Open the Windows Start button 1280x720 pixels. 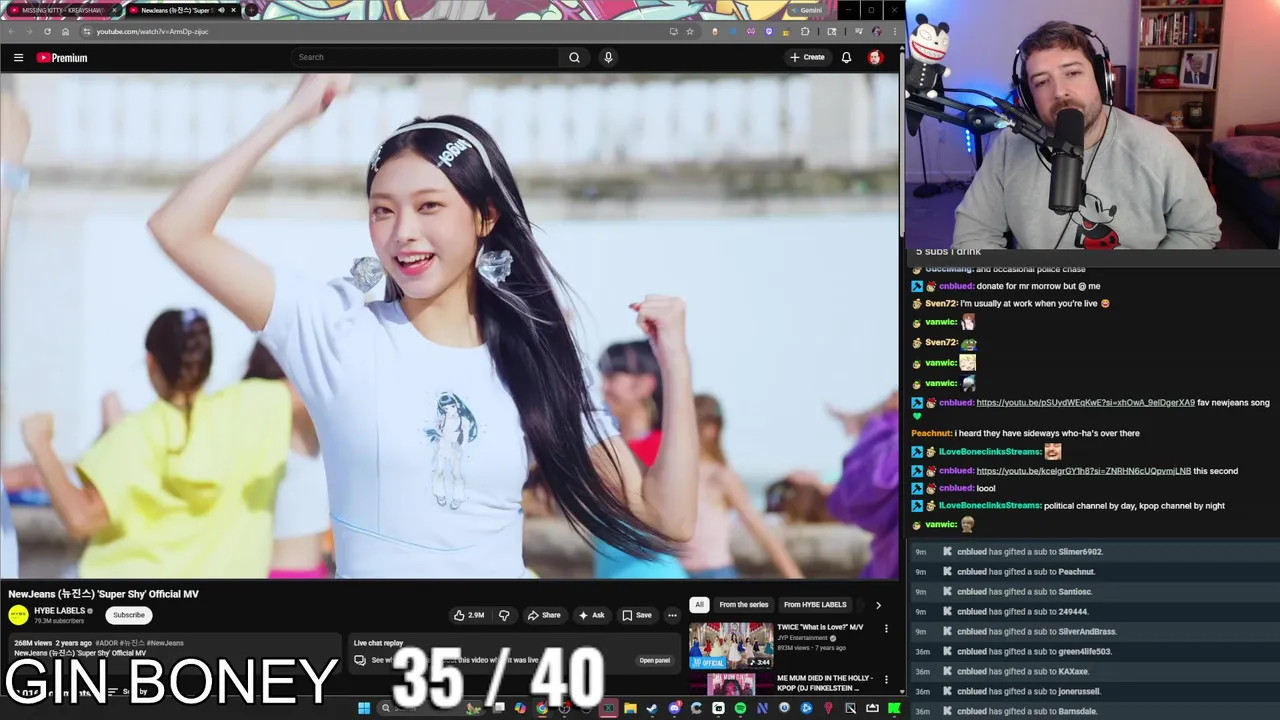point(364,708)
